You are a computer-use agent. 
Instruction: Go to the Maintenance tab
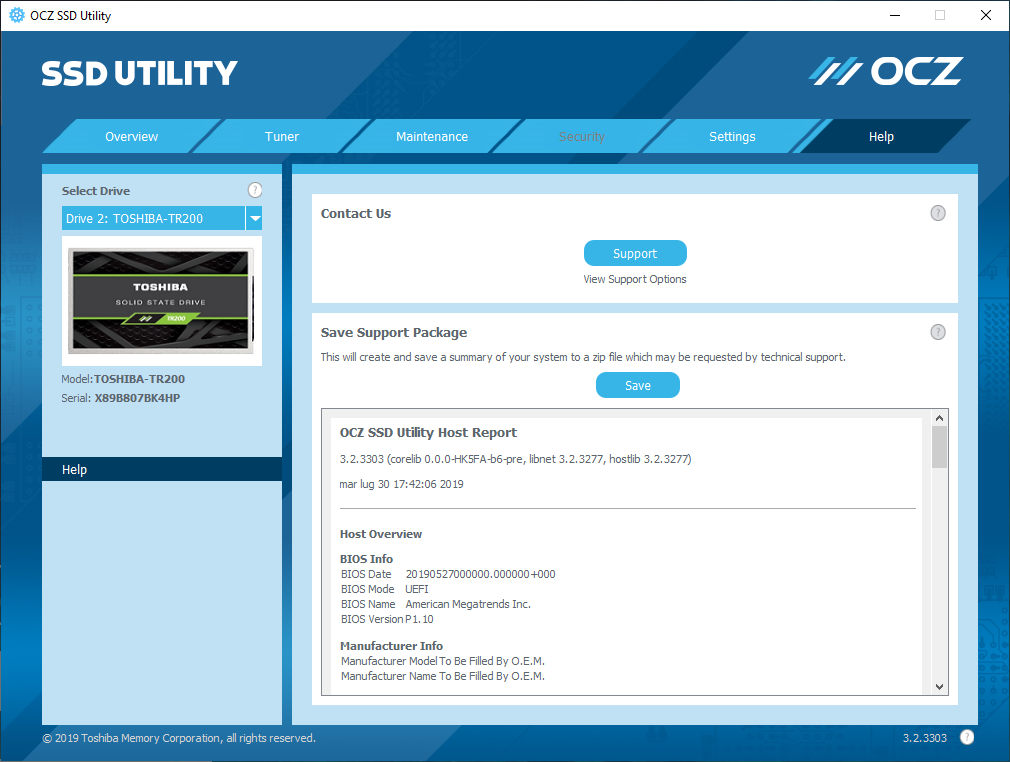432,137
